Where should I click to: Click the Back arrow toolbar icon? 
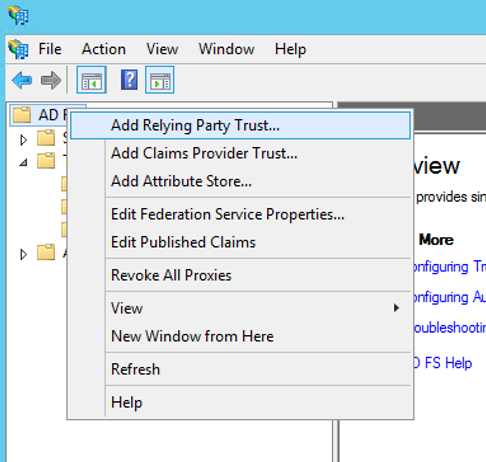tap(22, 80)
